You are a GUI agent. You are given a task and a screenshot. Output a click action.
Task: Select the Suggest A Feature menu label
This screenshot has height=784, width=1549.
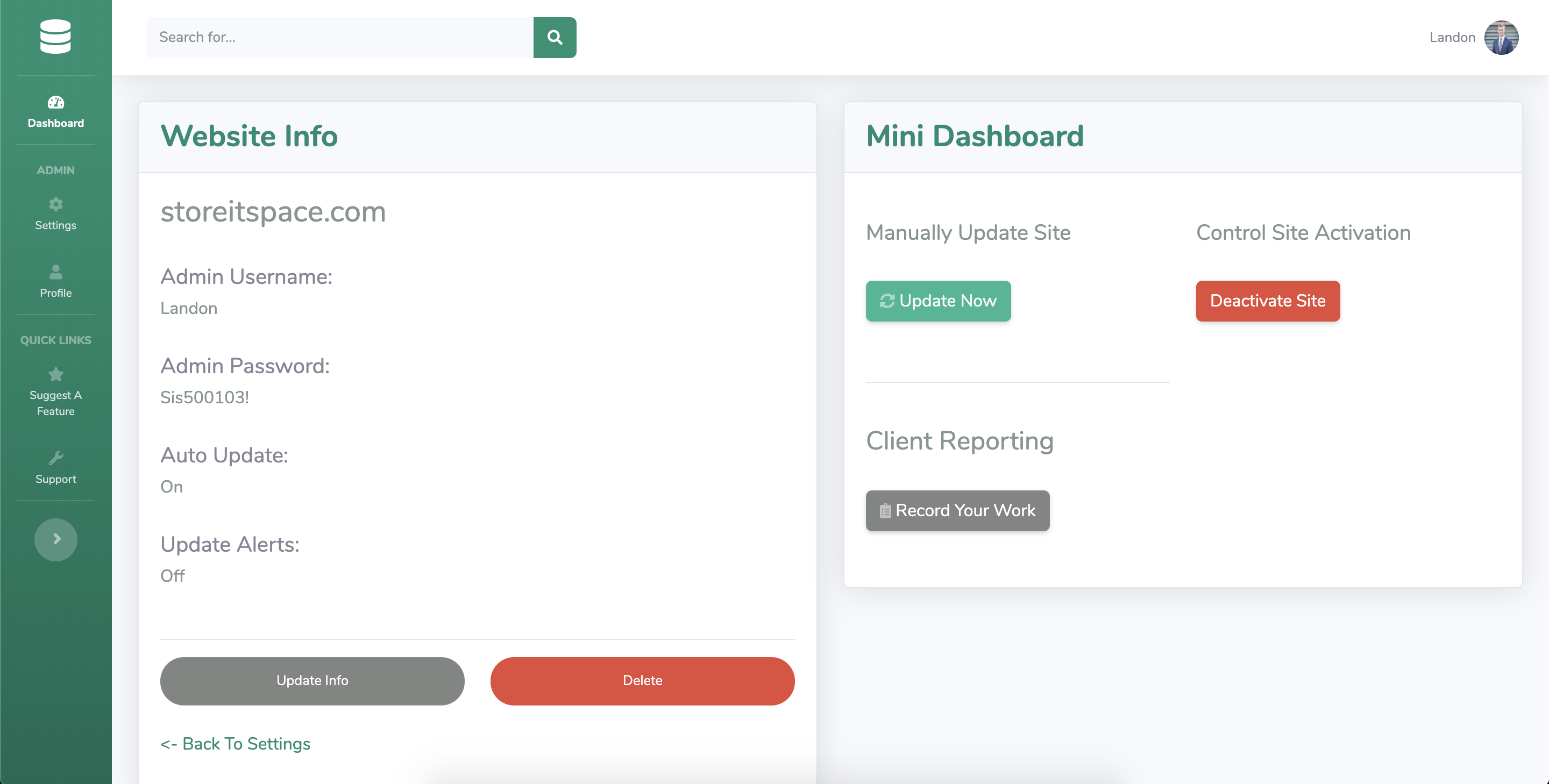tap(55, 403)
